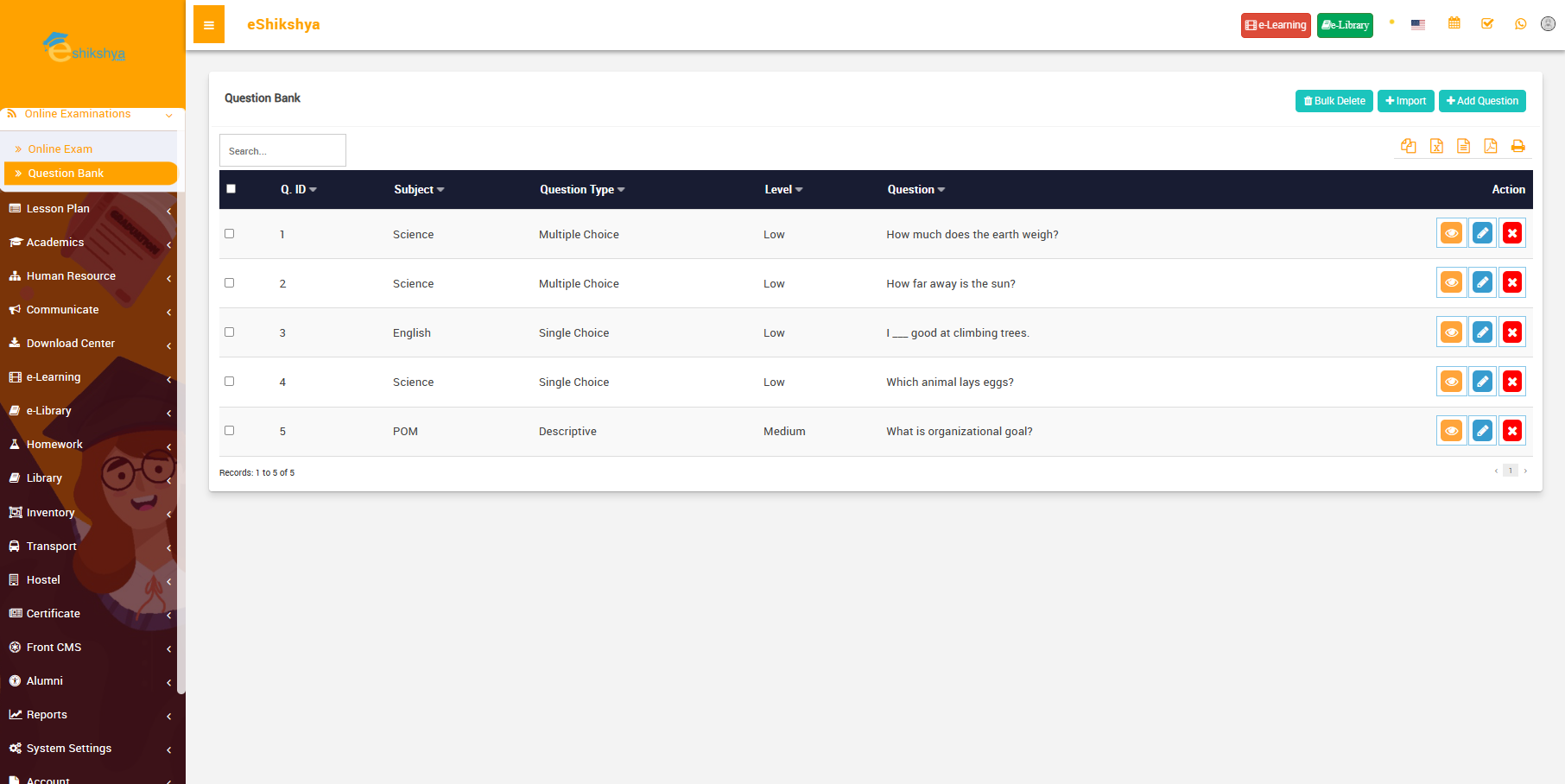View question 1 with the eye icon
The height and width of the screenshot is (784, 1565).
[1452, 233]
